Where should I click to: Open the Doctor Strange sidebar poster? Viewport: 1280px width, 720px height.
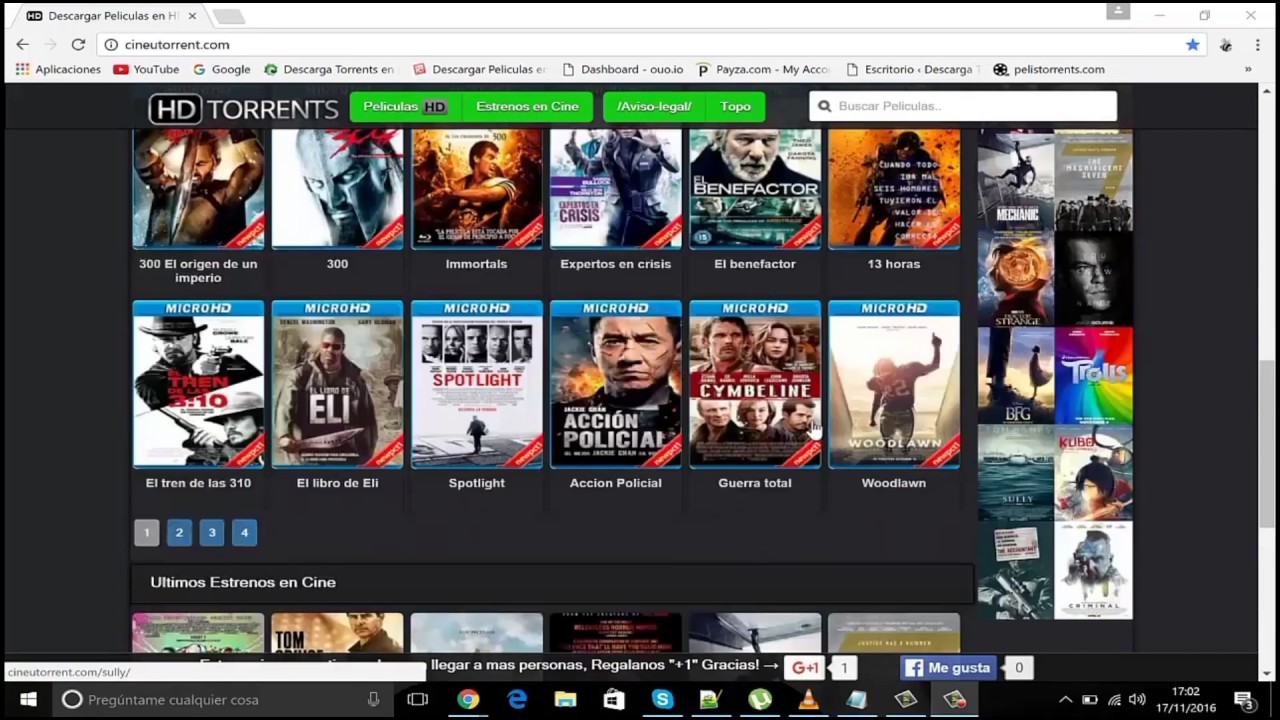(1016, 279)
